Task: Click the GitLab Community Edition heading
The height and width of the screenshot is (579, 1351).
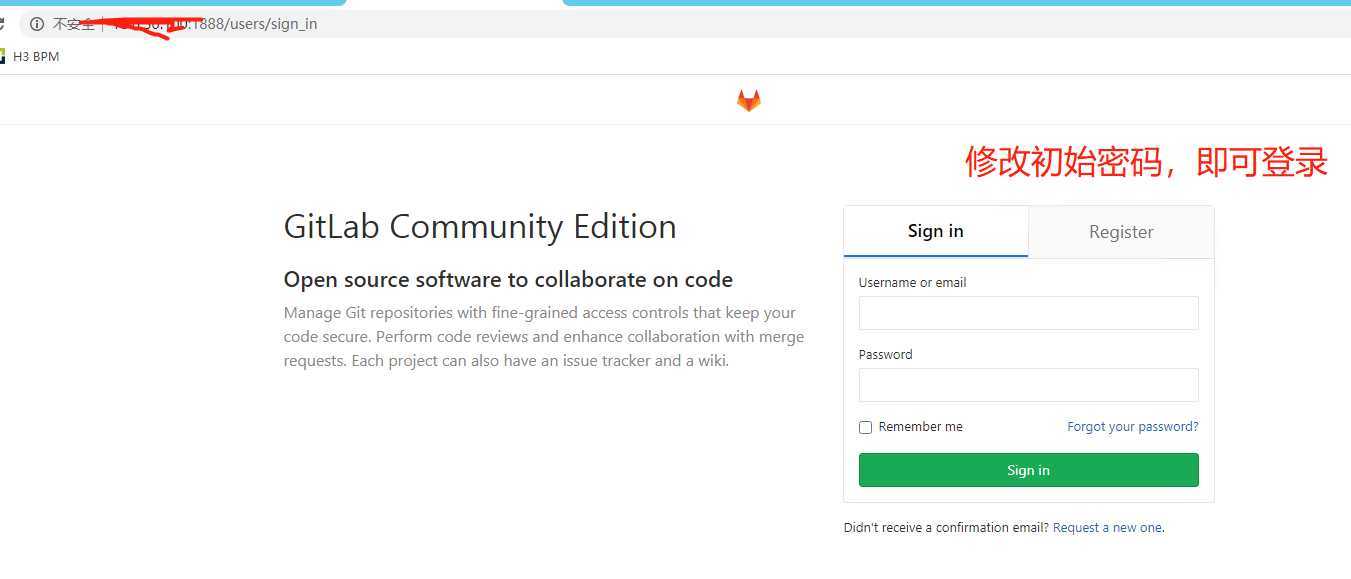Action: 480,227
